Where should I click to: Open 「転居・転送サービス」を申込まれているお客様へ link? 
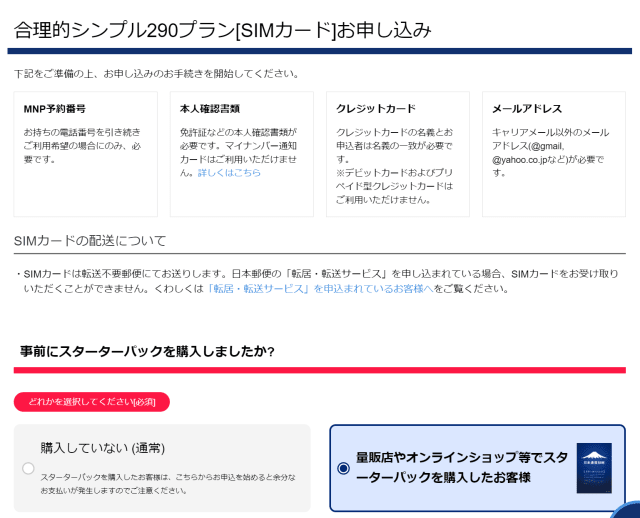[320, 289]
